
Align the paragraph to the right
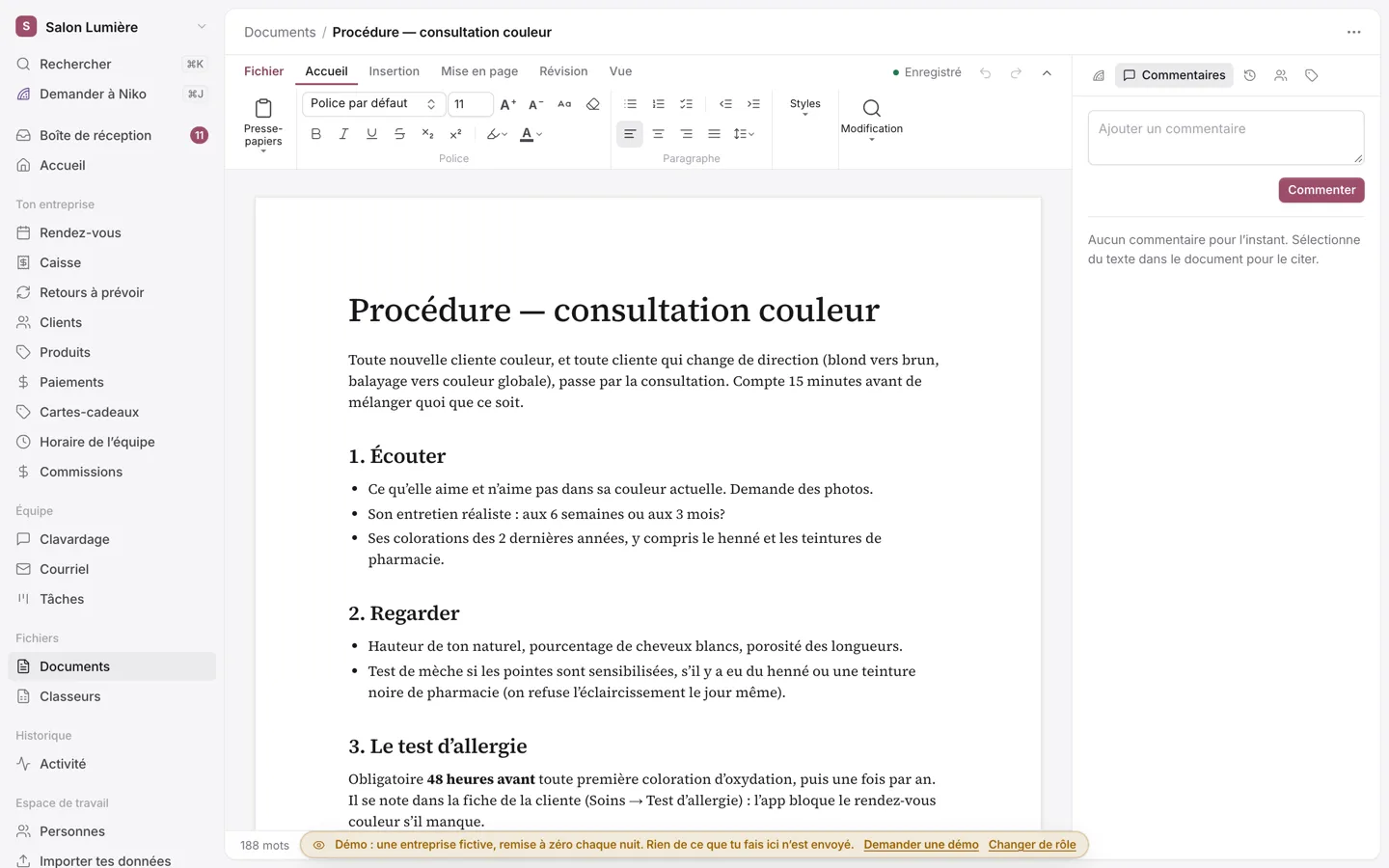click(x=686, y=134)
